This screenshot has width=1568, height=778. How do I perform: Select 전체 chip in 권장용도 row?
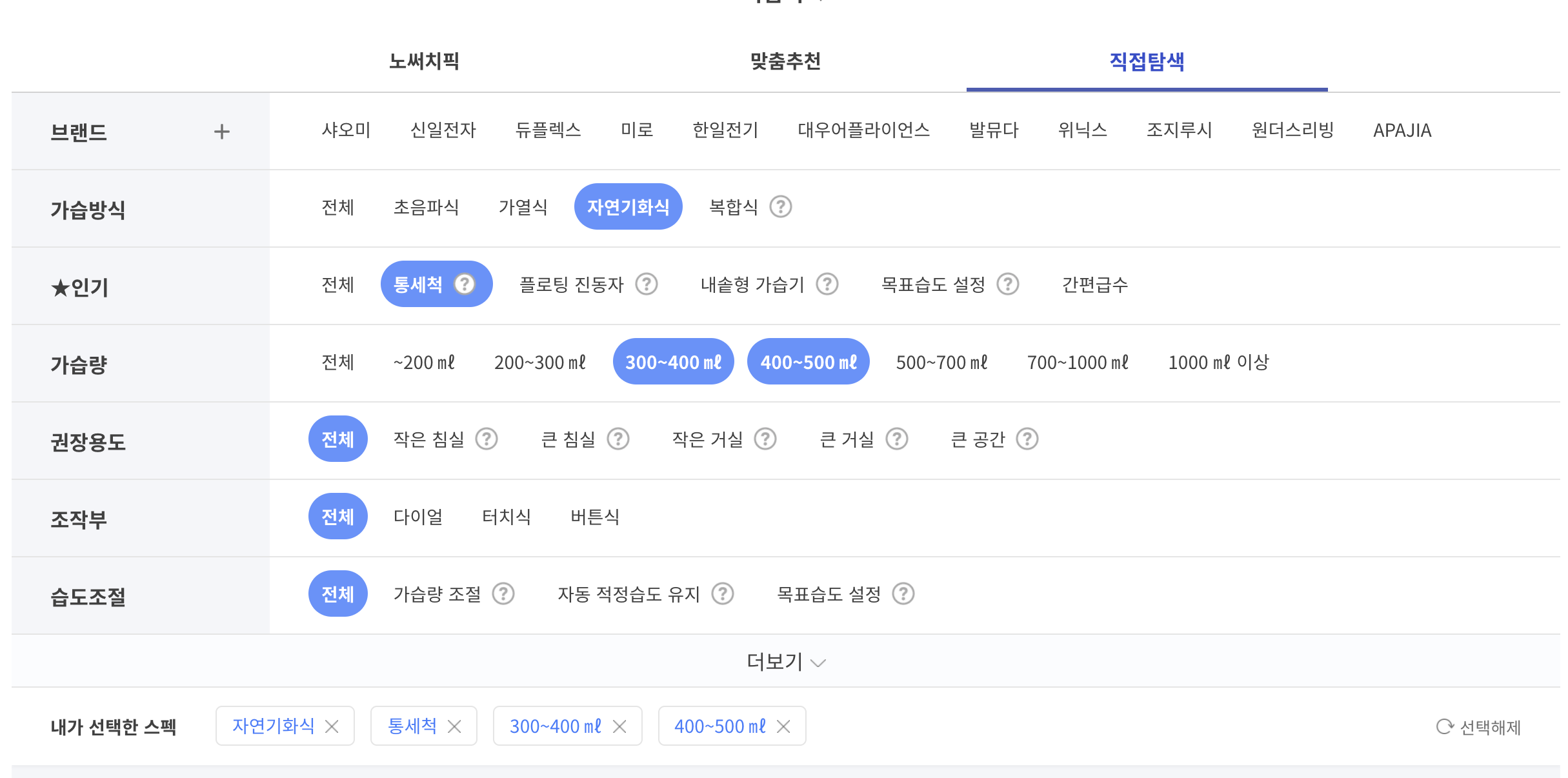click(337, 439)
